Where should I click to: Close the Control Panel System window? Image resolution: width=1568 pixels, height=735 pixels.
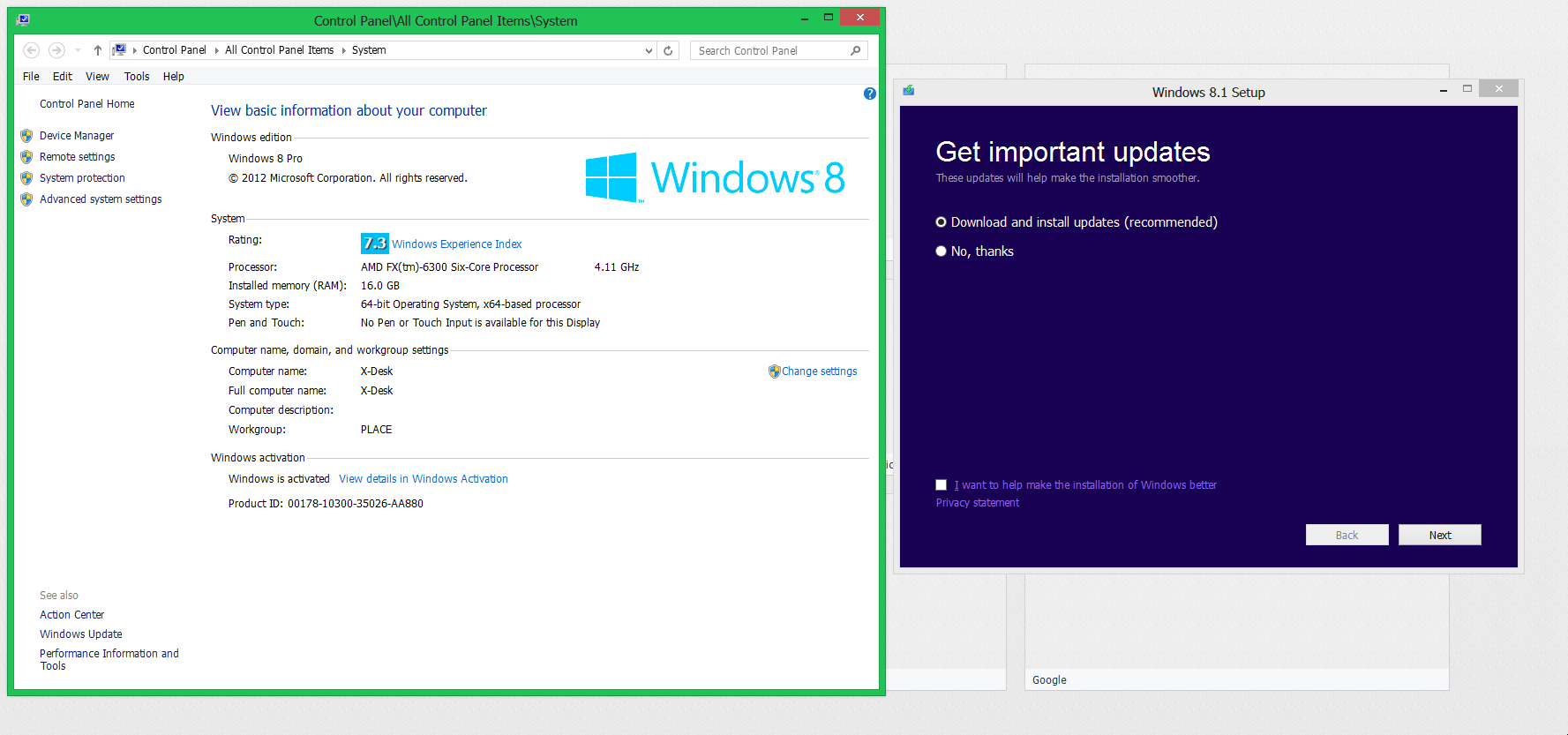click(859, 17)
